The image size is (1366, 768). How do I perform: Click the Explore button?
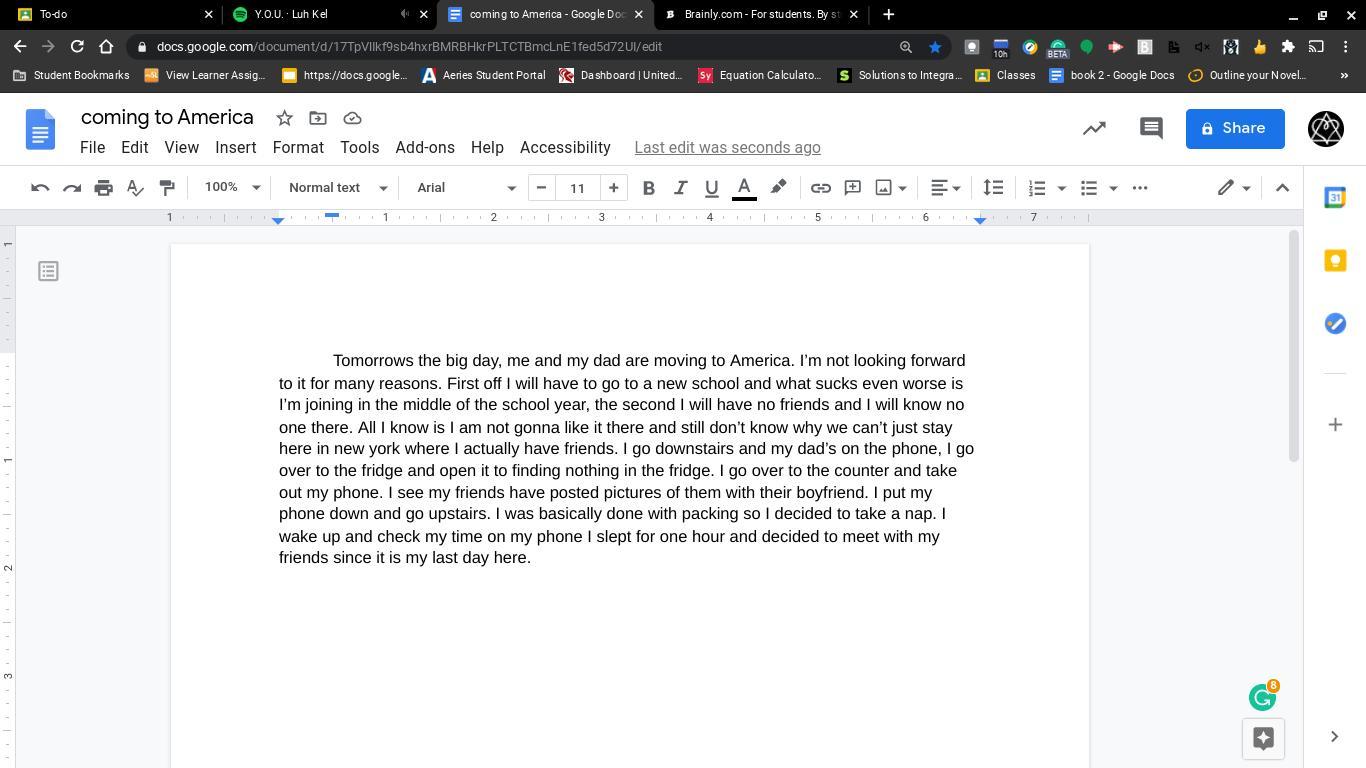coord(1263,738)
